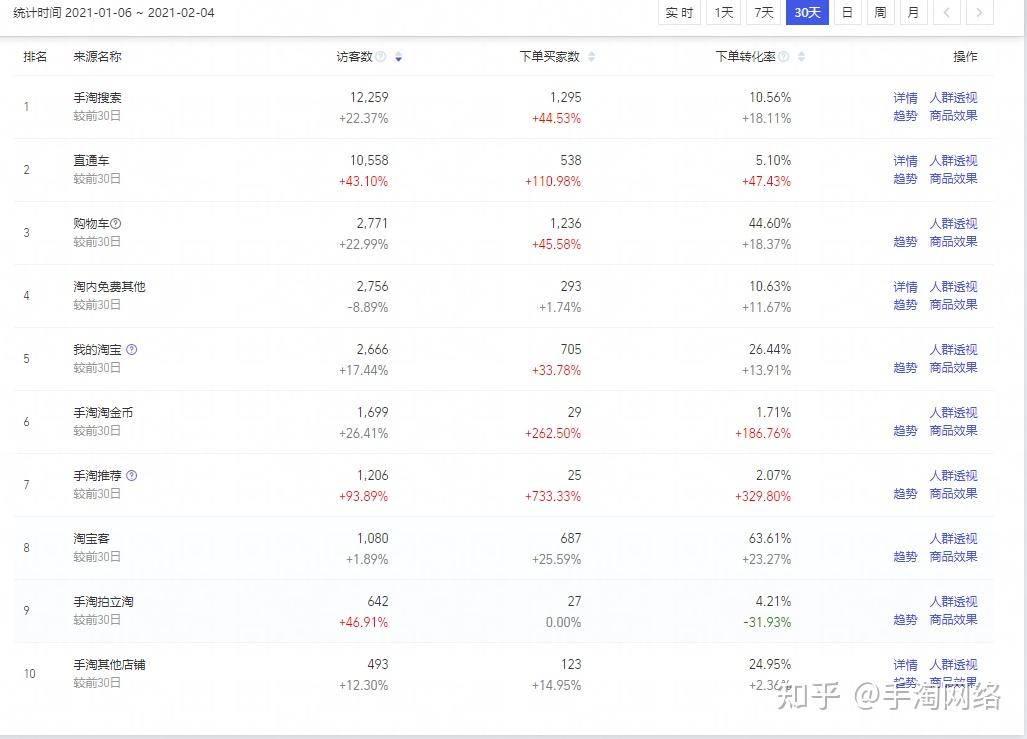The image size is (1027, 739).
Task: Click the help icon next to 购物车
Action: coord(116,224)
